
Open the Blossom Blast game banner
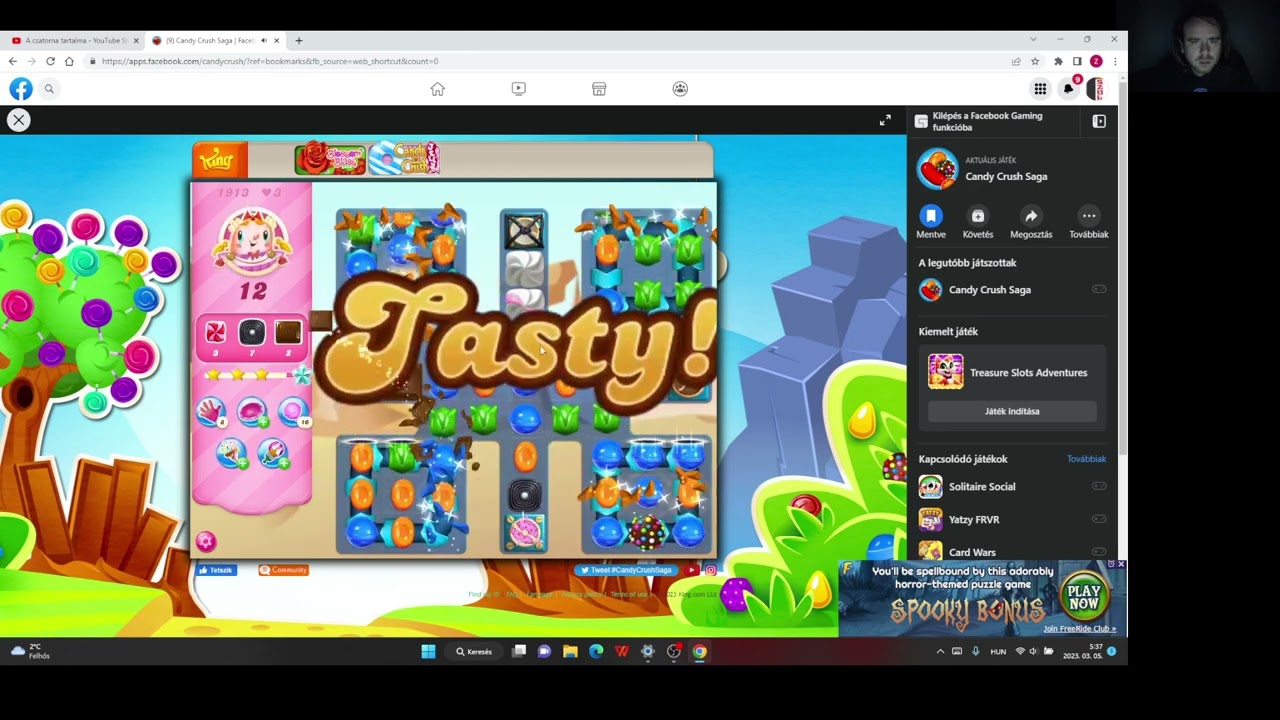[330, 158]
